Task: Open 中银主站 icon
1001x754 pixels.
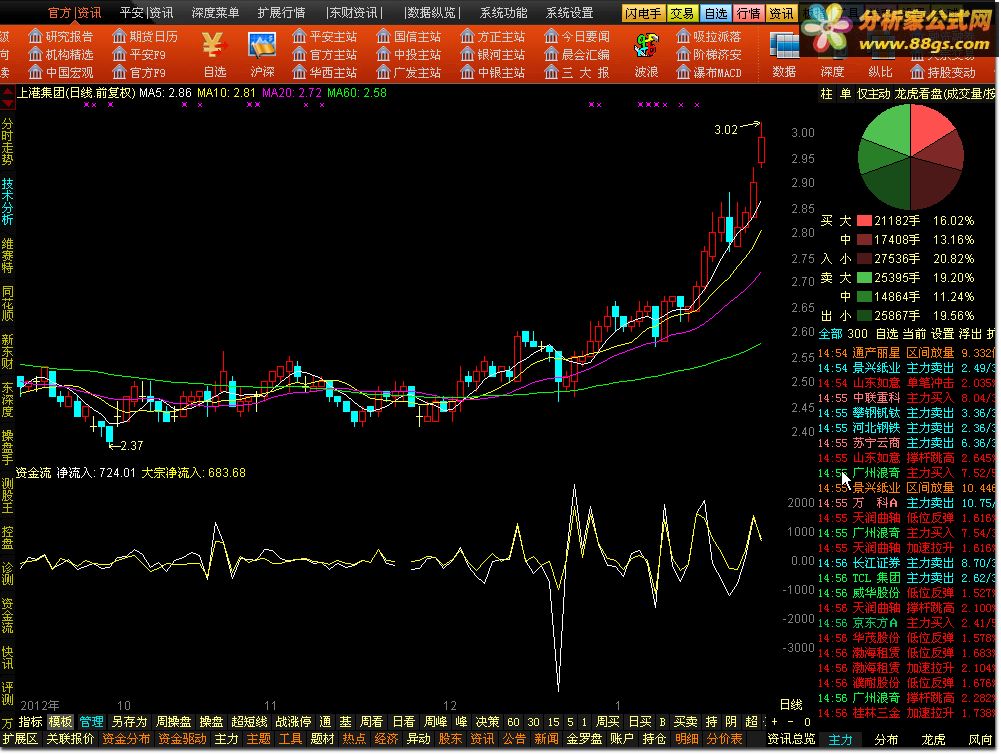Action: (x=492, y=72)
